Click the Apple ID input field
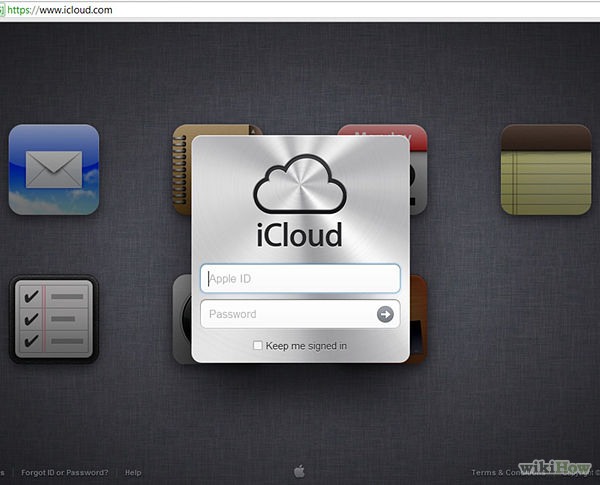The width and height of the screenshot is (600, 485). [300, 278]
